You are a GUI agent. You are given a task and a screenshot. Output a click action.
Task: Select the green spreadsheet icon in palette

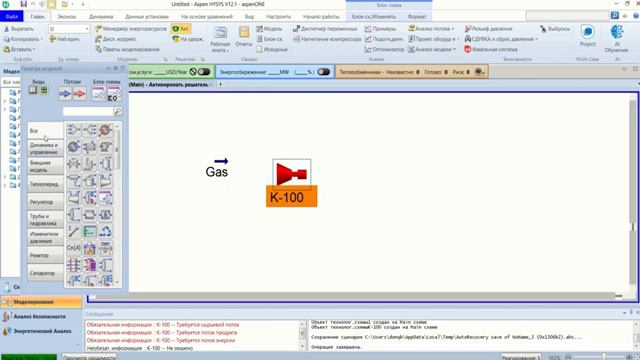tap(89, 231)
